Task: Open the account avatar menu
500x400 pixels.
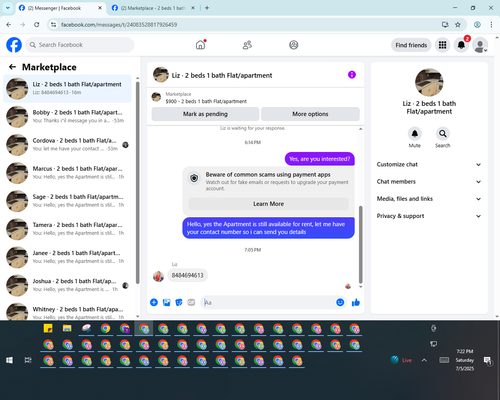Action: (480, 45)
